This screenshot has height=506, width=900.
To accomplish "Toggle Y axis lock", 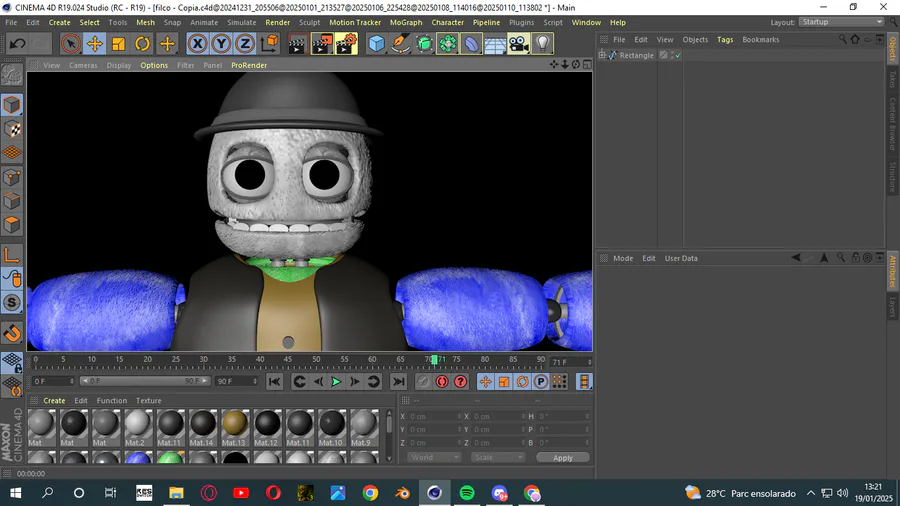I will (x=221, y=44).
